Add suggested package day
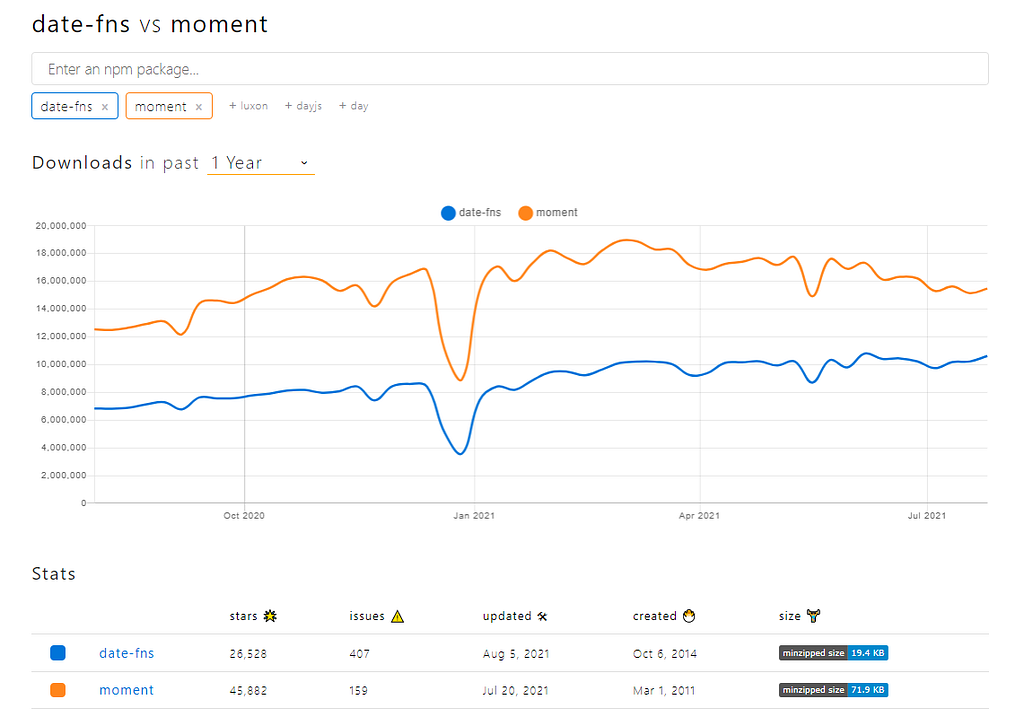This screenshot has width=1024, height=725. 353,106
